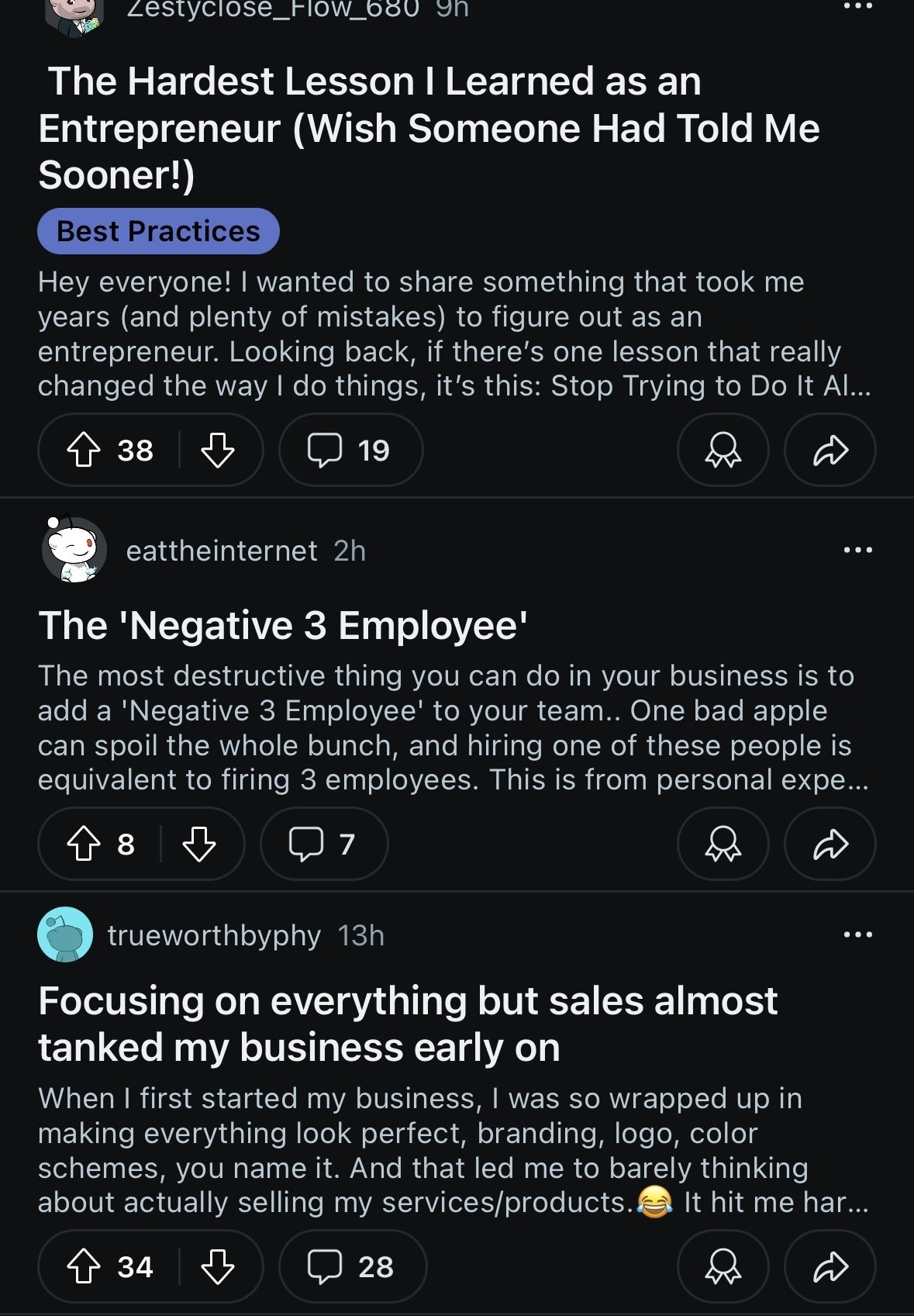Share the Negative 3 Employee post
The image size is (914, 1316).
point(830,845)
